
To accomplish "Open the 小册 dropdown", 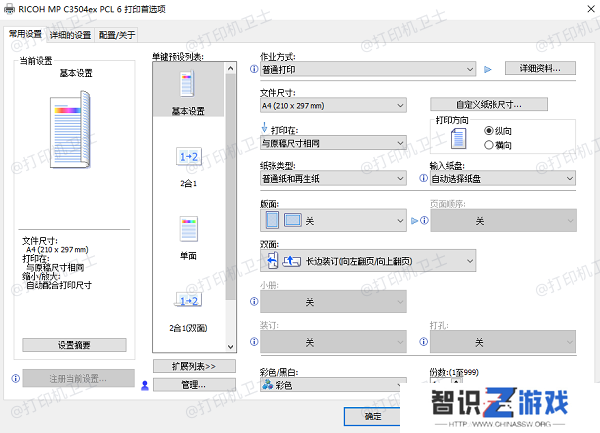I will click(x=333, y=301).
